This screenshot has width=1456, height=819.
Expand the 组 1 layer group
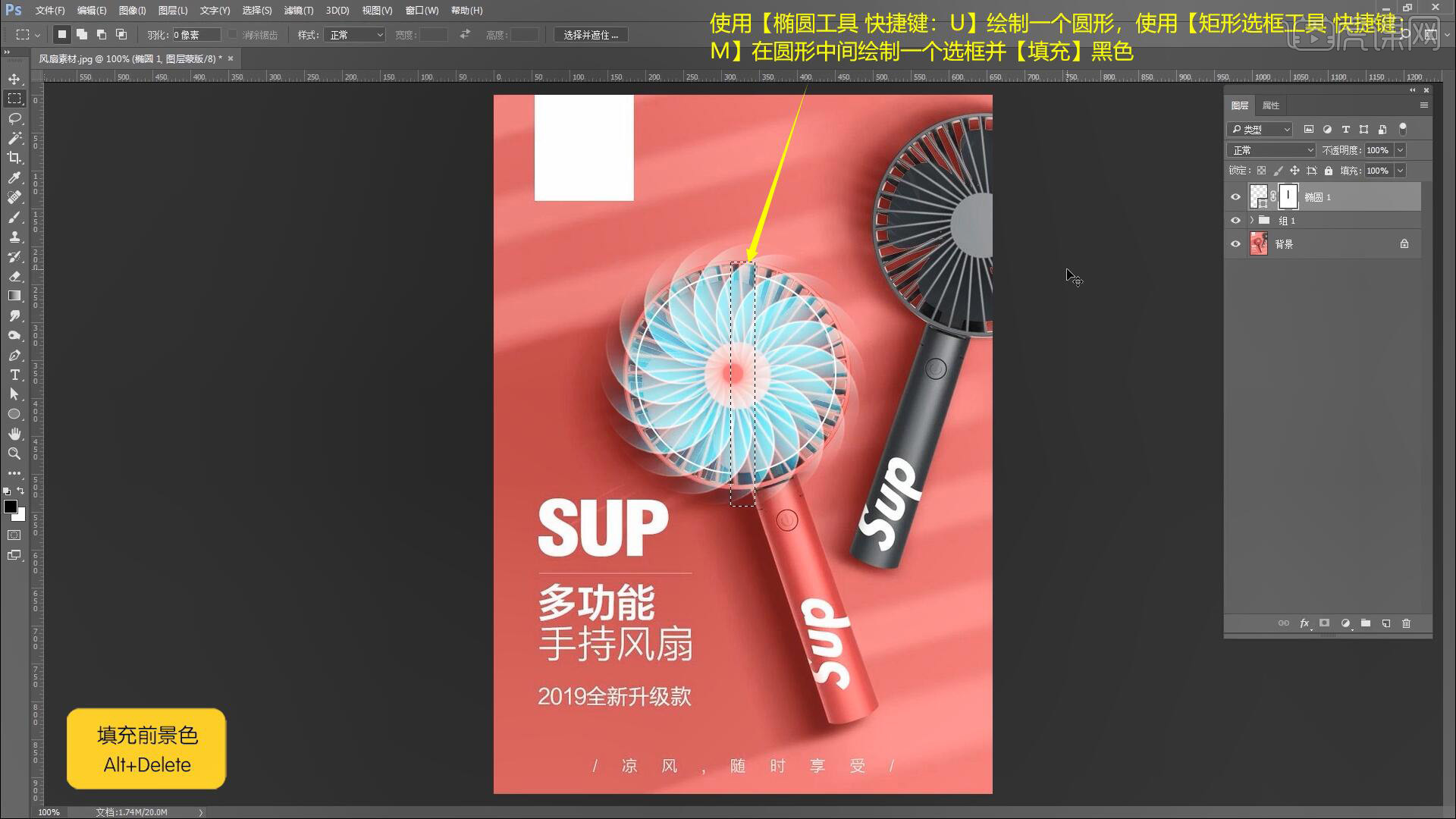point(1251,221)
